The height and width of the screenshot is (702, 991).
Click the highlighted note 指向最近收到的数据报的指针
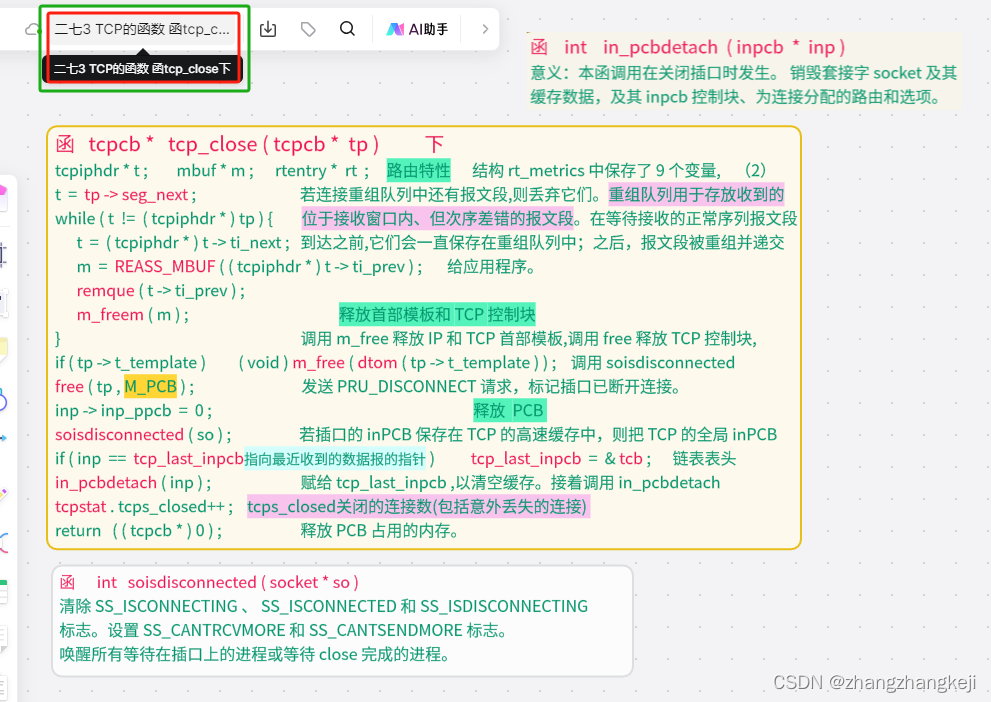pos(335,459)
